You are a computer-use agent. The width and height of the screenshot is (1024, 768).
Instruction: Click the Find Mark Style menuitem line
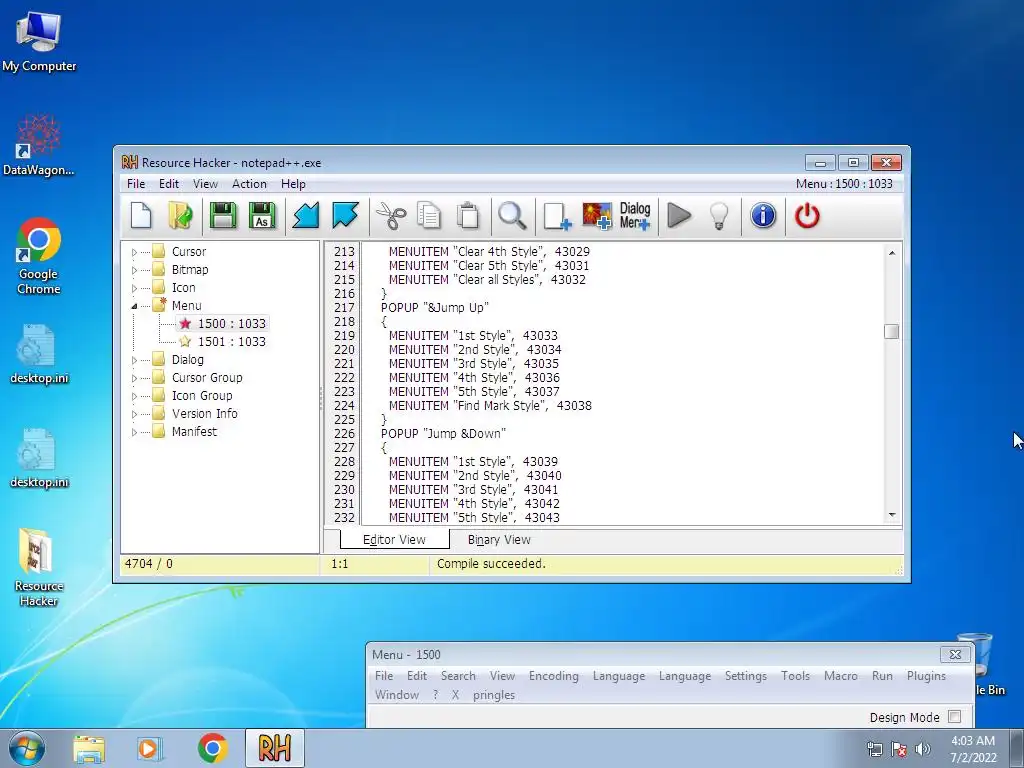pos(490,406)
